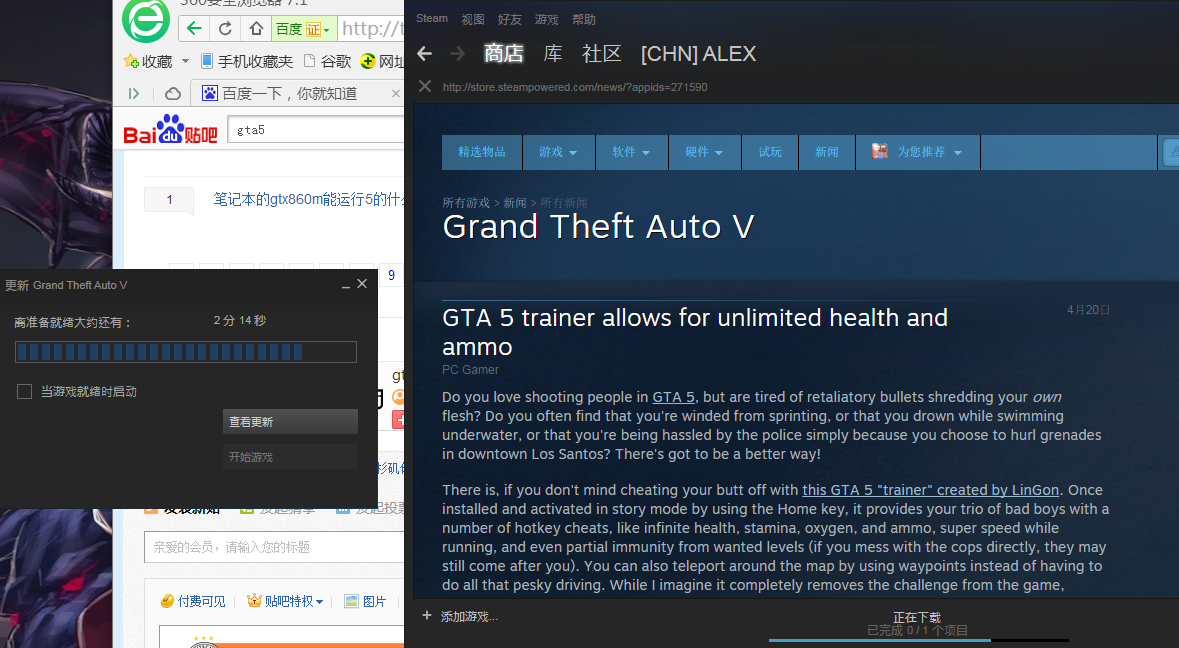The width and height of the screenshot is (1179, 648).
Task: Click the post title input field
Action: 274,547
